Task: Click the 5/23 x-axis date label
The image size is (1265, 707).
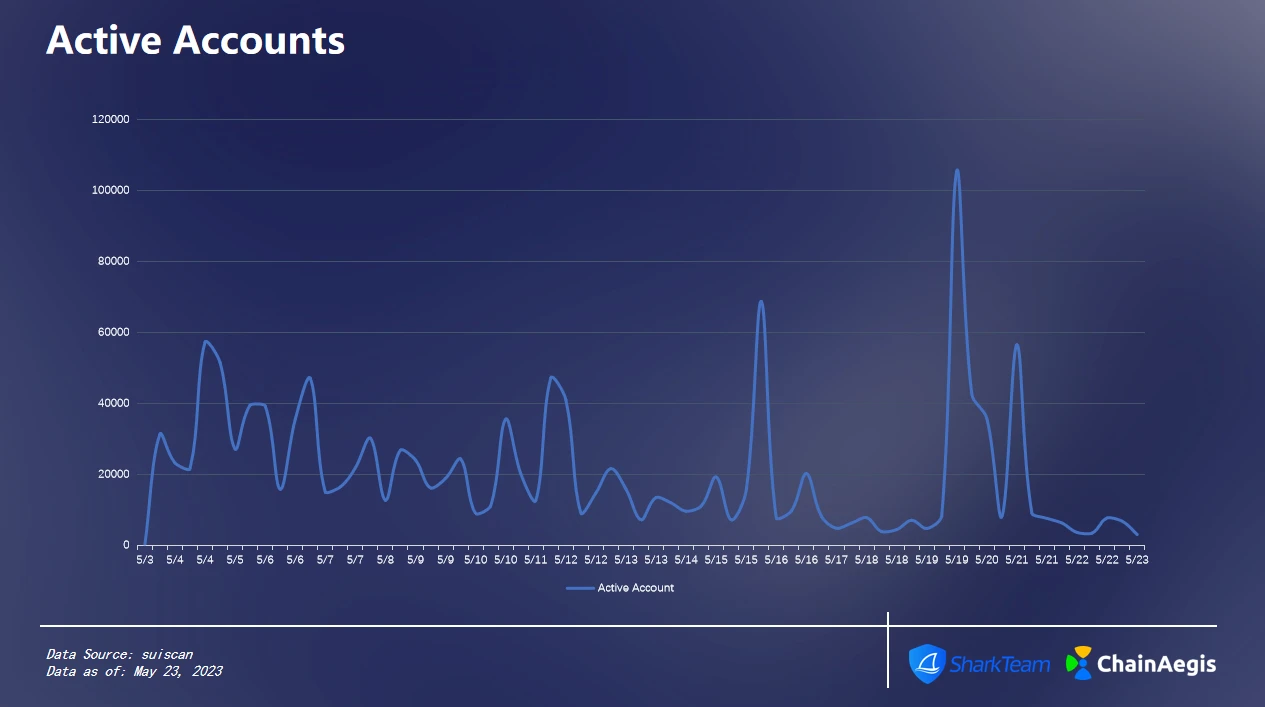Action: 1136,560
